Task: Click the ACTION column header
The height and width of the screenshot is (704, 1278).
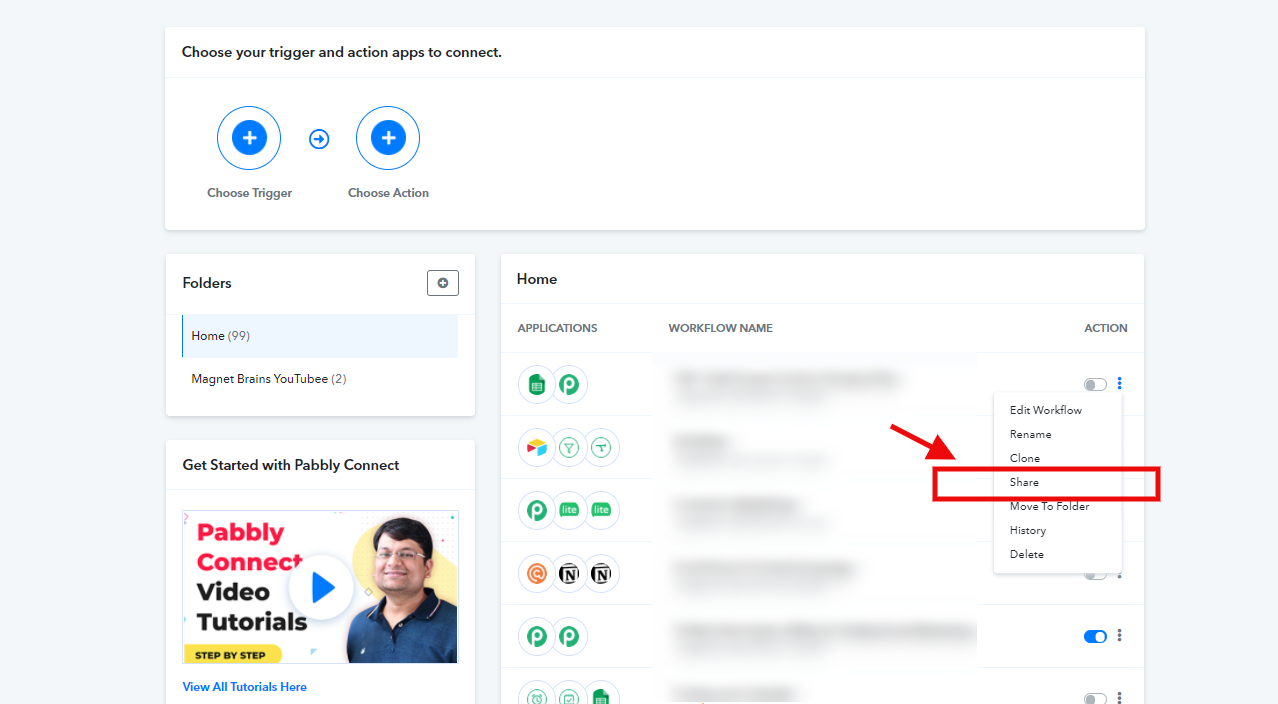Action: coord(1106,328)
